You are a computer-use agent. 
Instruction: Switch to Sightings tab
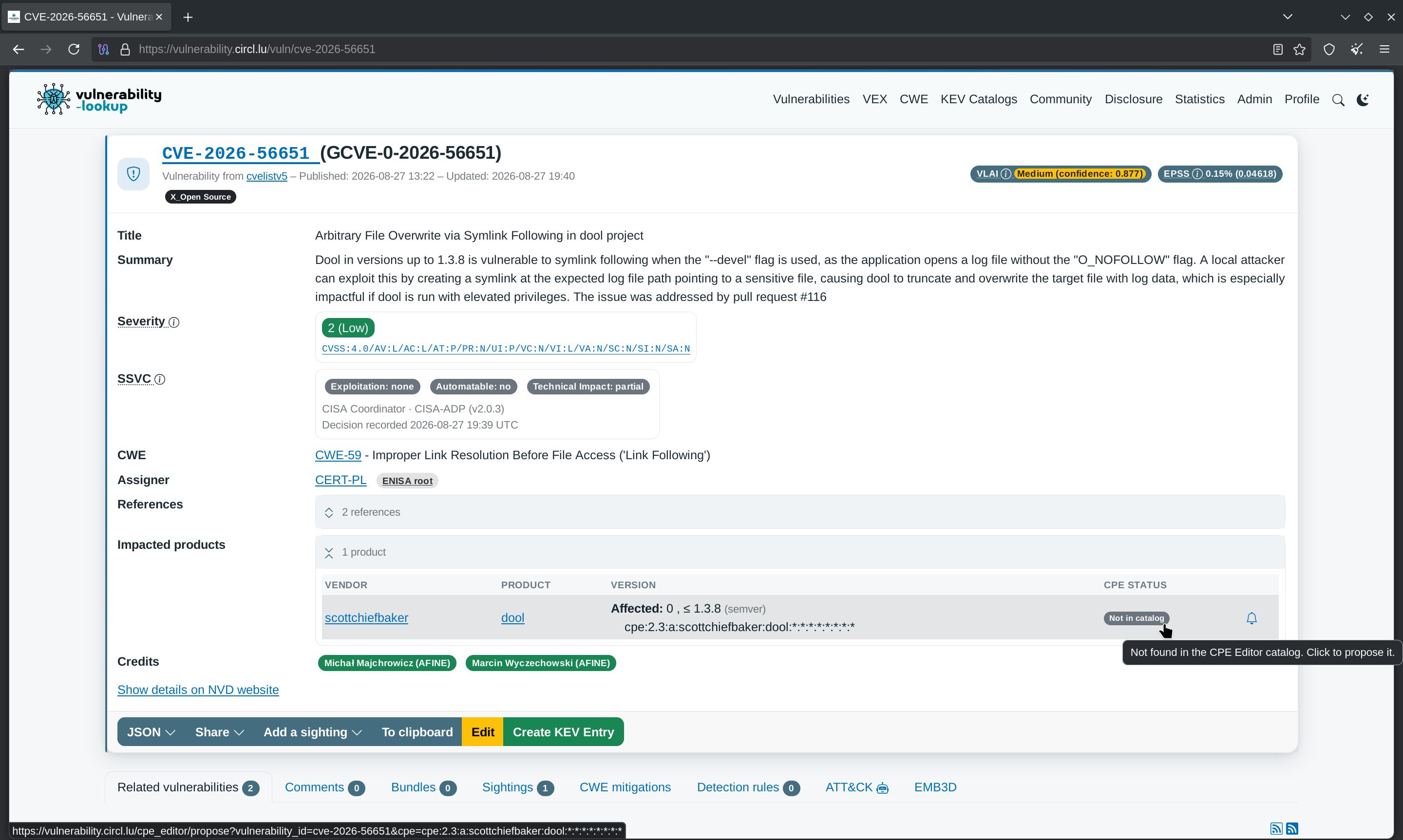[518, 787]
